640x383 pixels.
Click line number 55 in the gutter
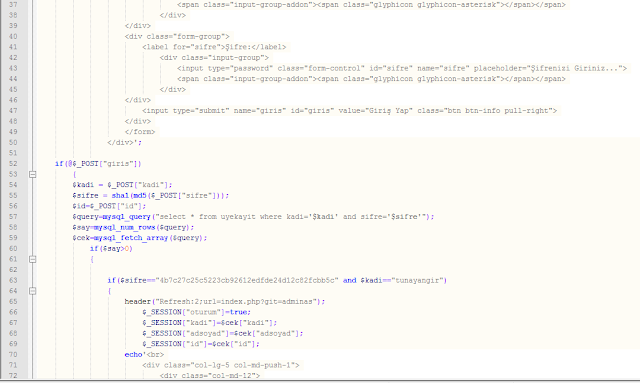coord(13,196)
